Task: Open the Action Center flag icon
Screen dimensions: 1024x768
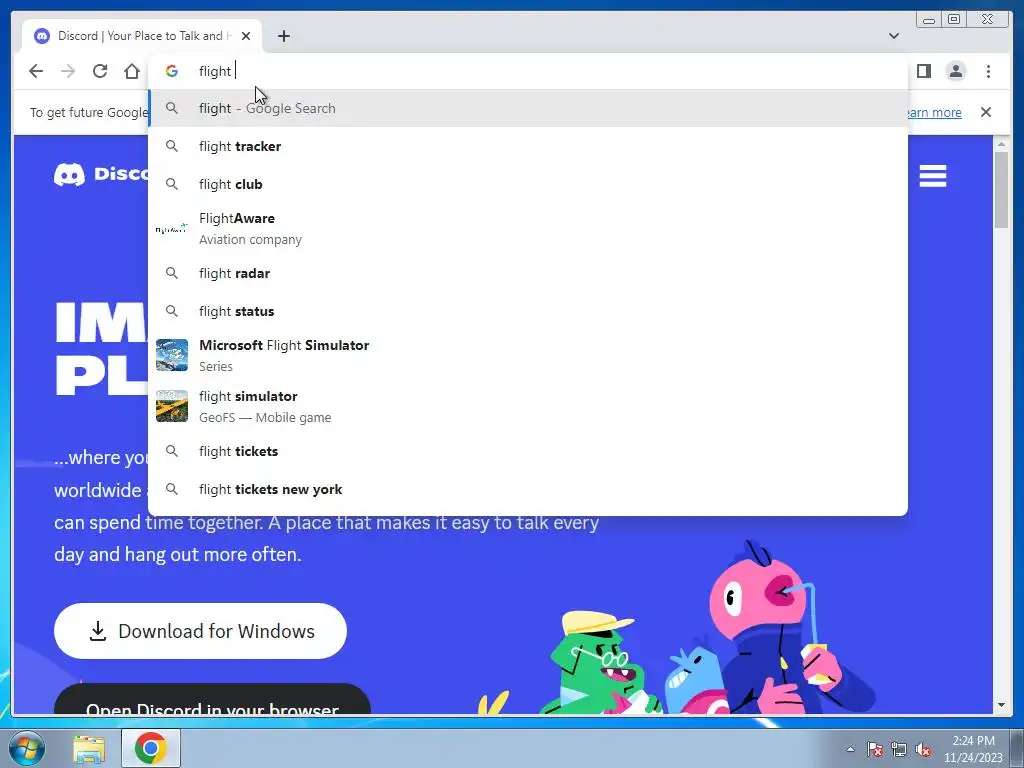Action: [875, 750]
